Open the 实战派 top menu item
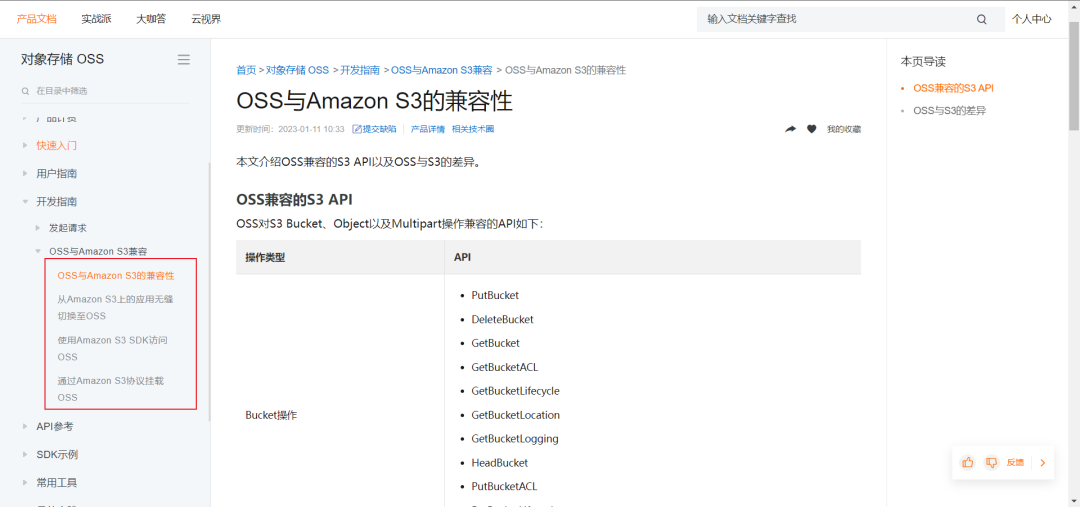This screenshot has height=507, width=1080. tap(96, 19)
